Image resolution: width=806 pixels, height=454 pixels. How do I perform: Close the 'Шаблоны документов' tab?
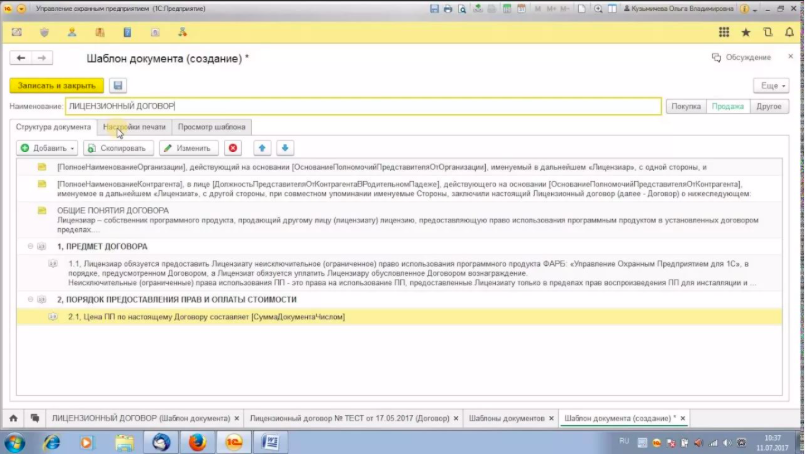click(x=551, y=419)
